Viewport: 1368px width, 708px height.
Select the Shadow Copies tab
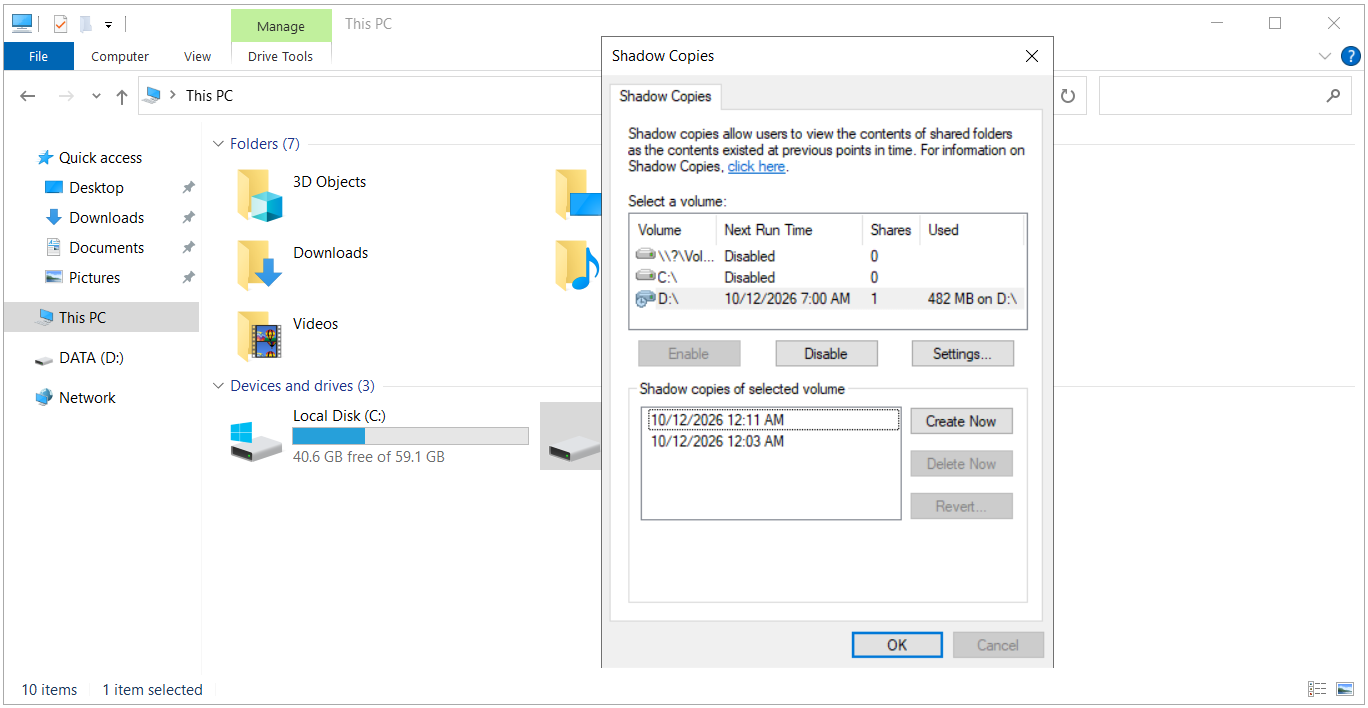(665, 97)
